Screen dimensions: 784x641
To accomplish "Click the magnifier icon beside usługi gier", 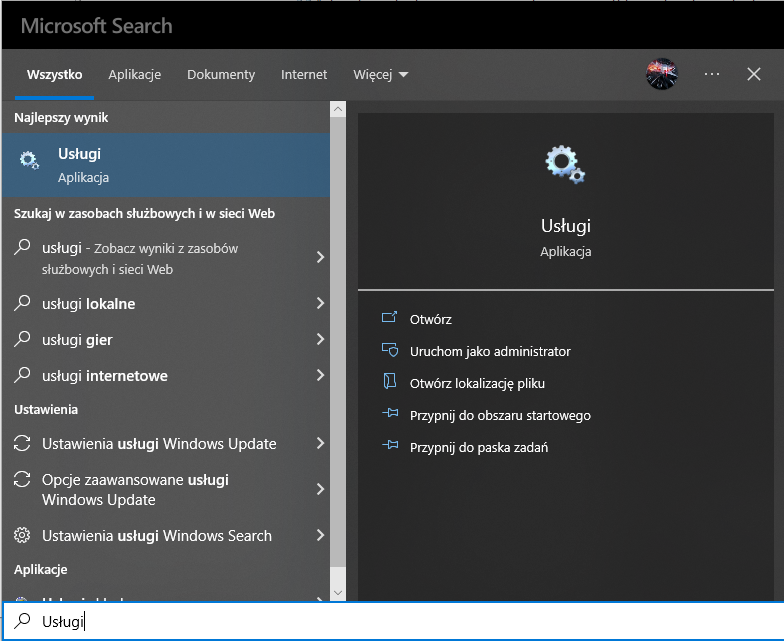I will [22, 339].
